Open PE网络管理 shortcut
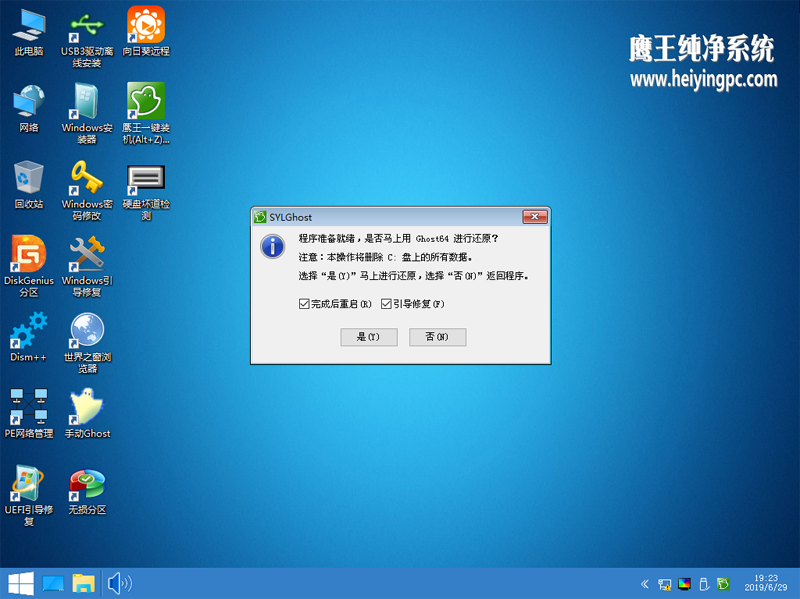The height and width of the screenshot is (599, 800). tap(29, 413)
